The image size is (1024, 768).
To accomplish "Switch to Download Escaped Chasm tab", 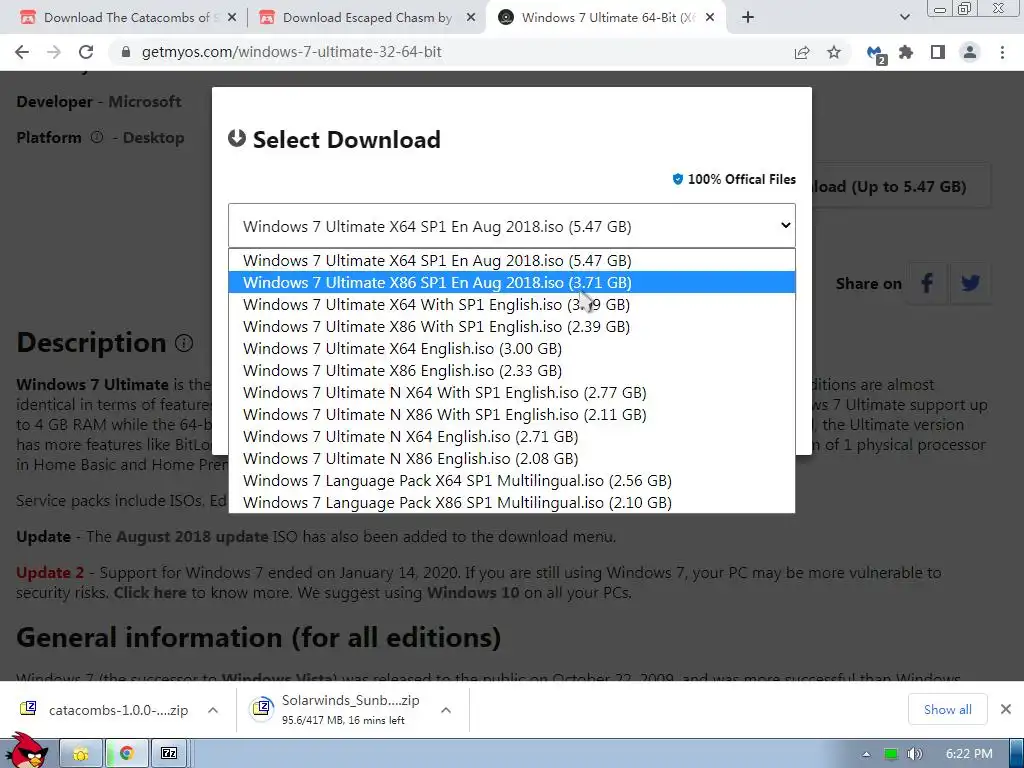I will pyautogui.click(x=366, y=18).
